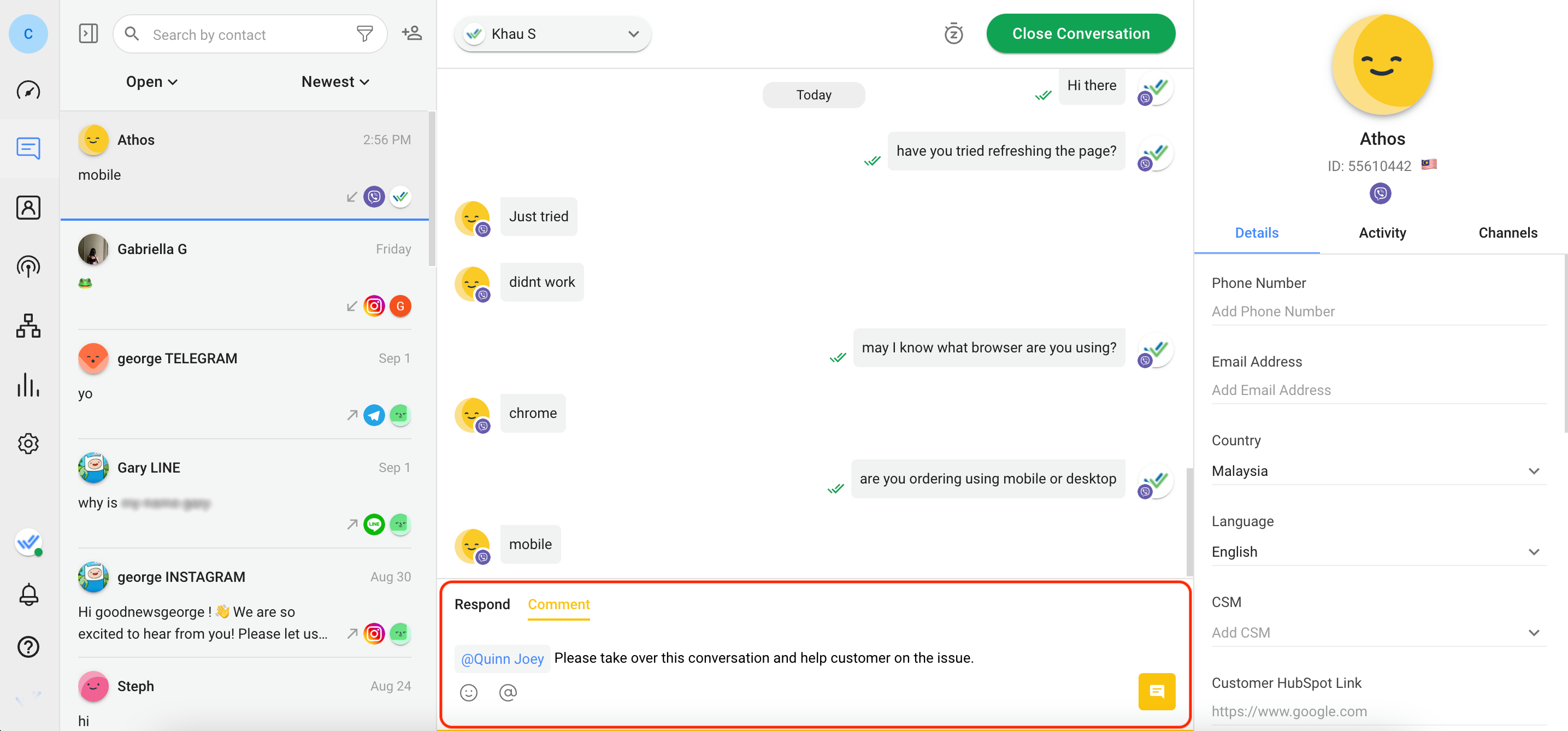Open the Khau S assignee dropdown

coord(552,34)
